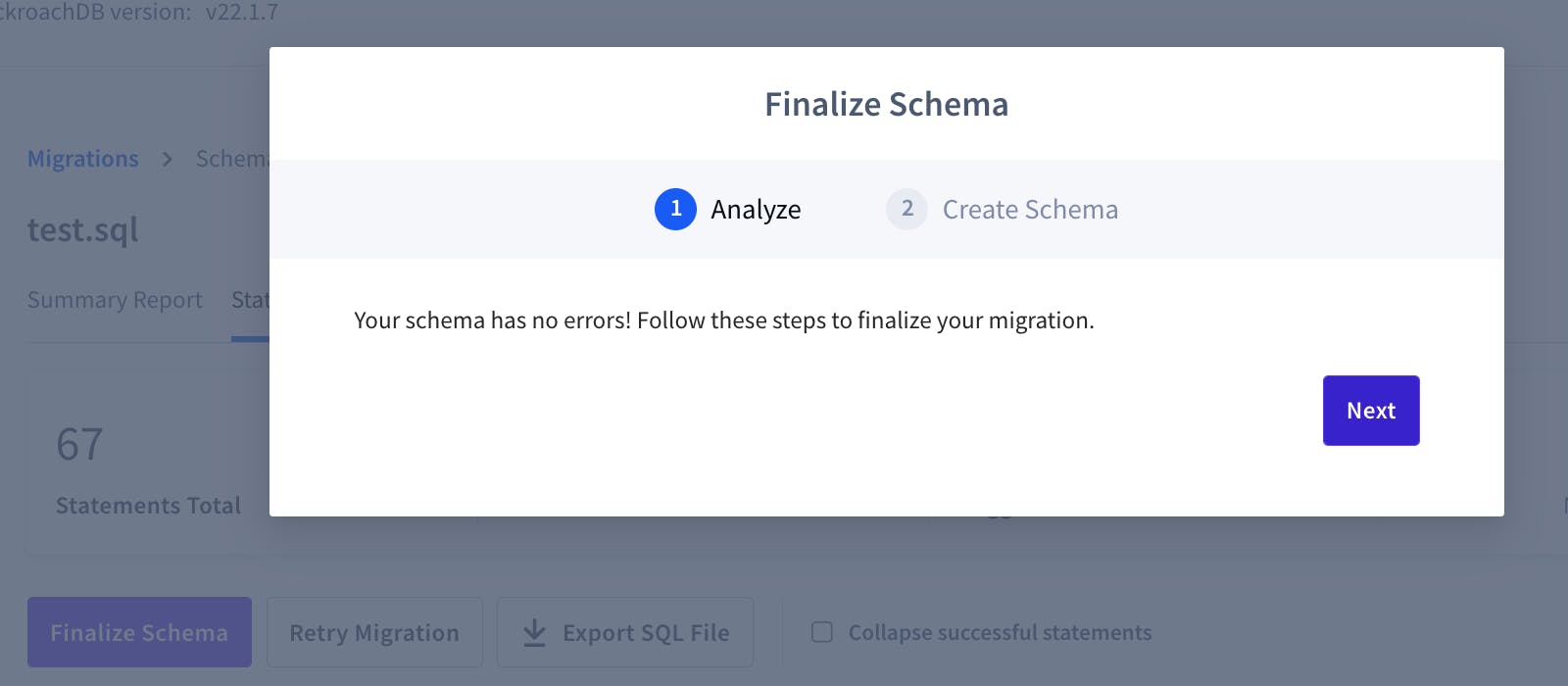
Task: Open the Migrations breadcrumb link
Action: [83, 159]
